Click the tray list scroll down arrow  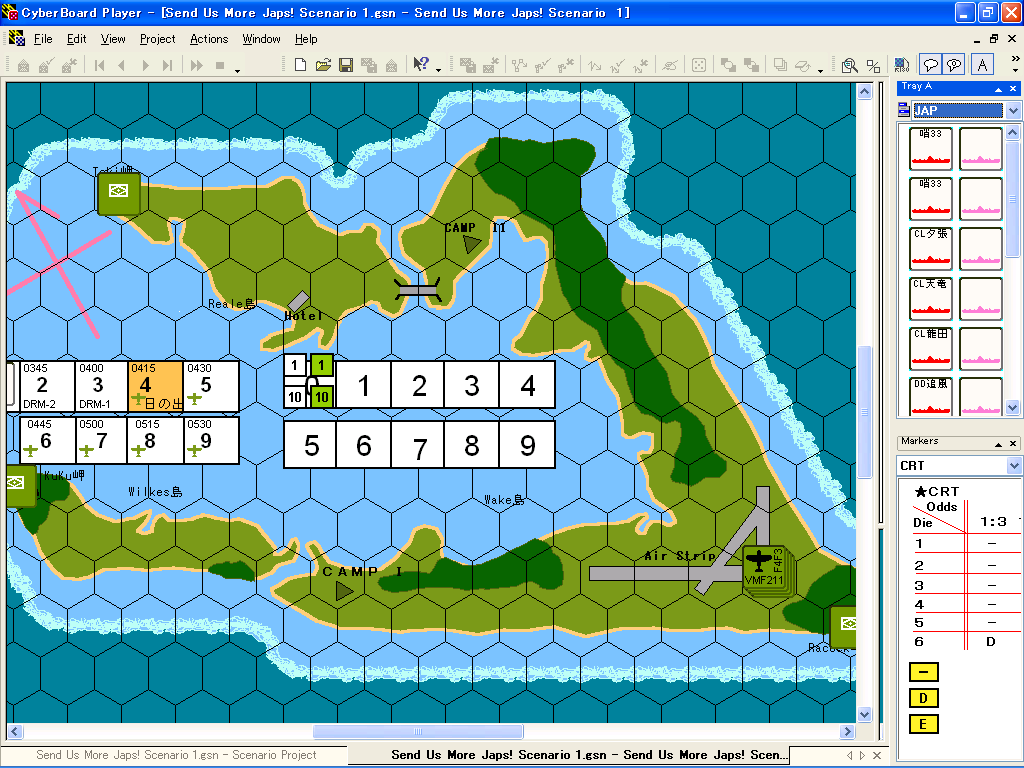tap(1013, 408)
